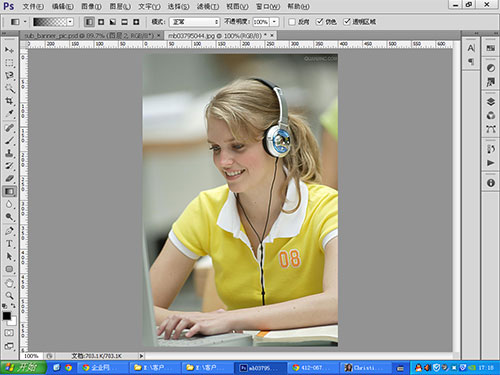Select the Healing Brush tool

9,128
